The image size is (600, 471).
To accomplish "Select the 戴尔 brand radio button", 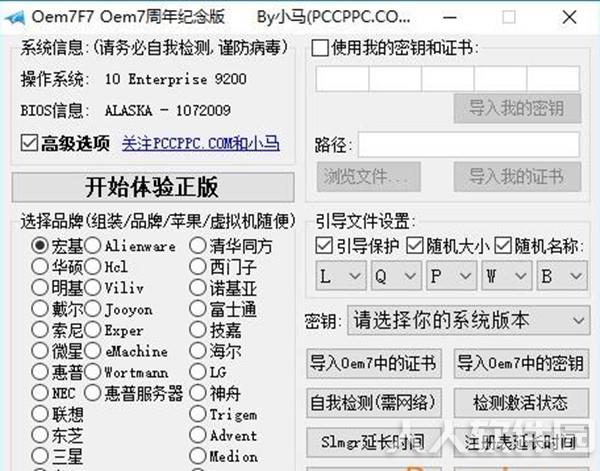I will 40,308.
